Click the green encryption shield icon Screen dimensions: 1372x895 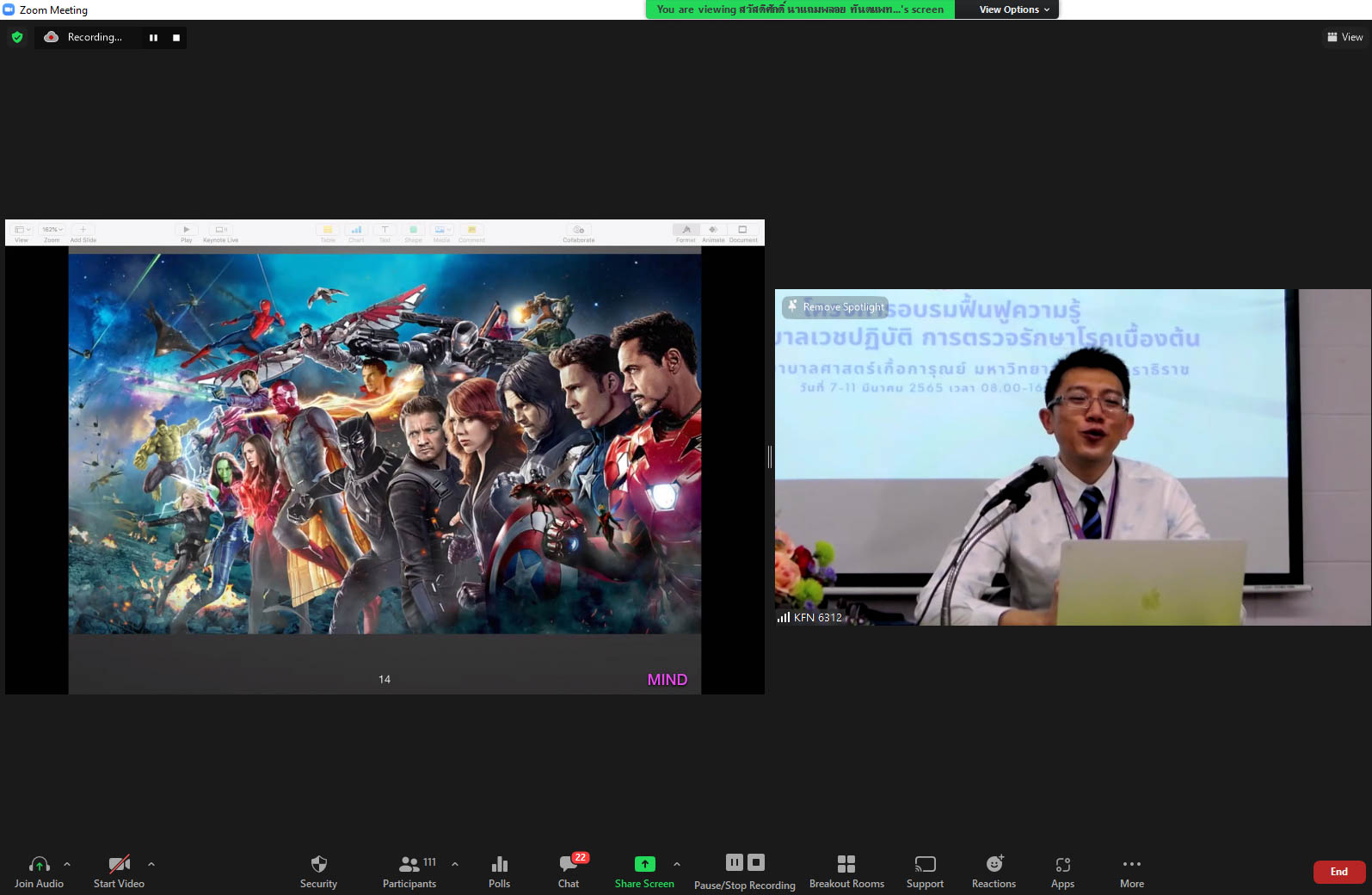coord(17,37)
